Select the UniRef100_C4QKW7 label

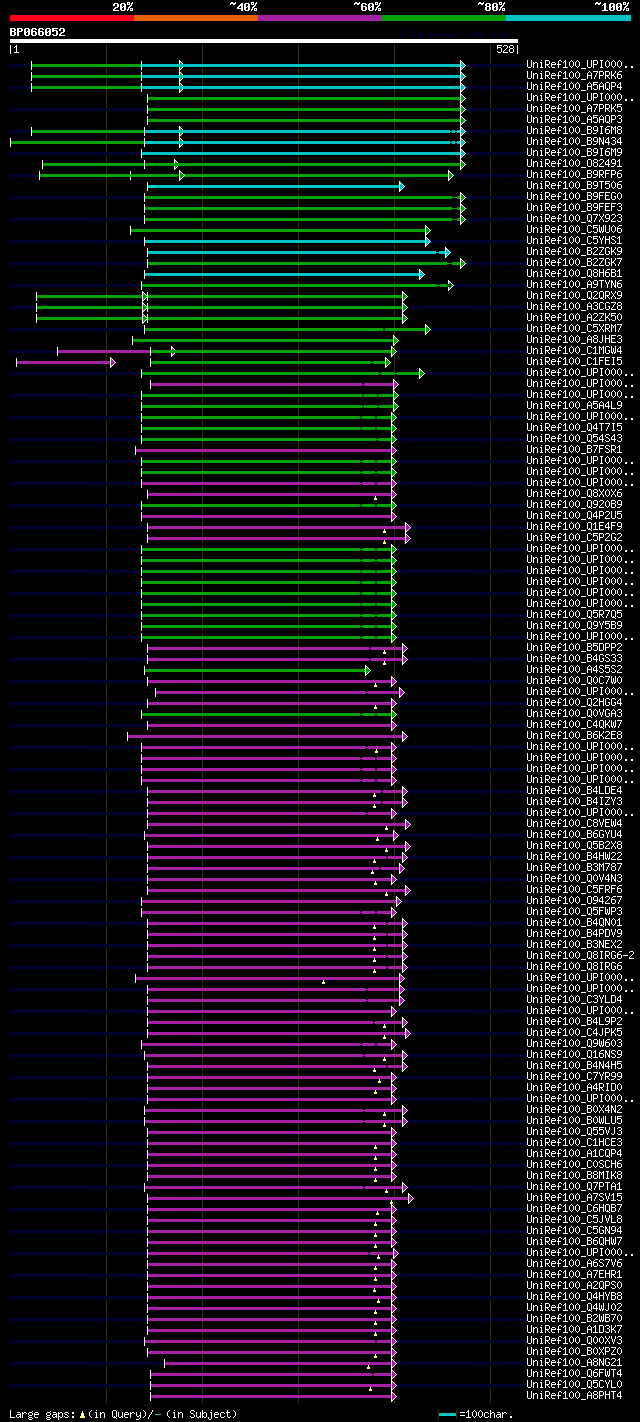[x=574, y=724]
